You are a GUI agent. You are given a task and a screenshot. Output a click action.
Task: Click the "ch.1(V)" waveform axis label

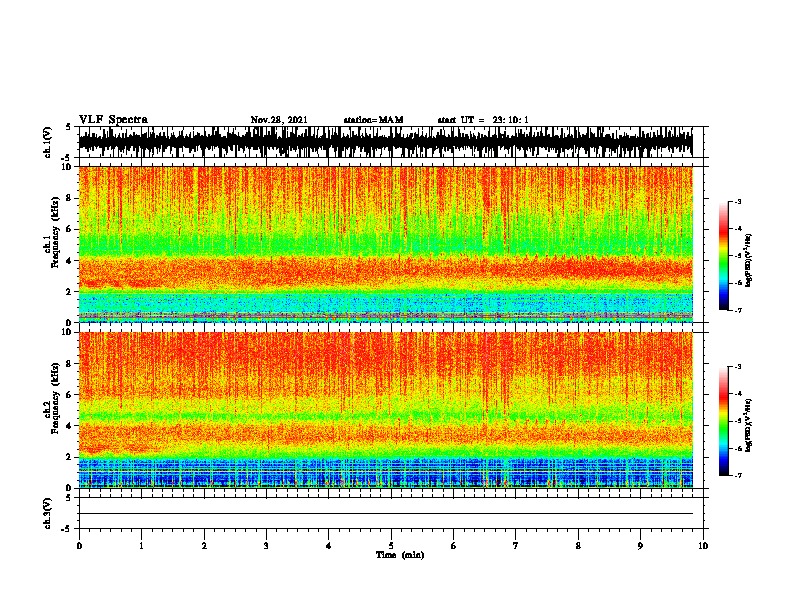click(x=47, y=142)
